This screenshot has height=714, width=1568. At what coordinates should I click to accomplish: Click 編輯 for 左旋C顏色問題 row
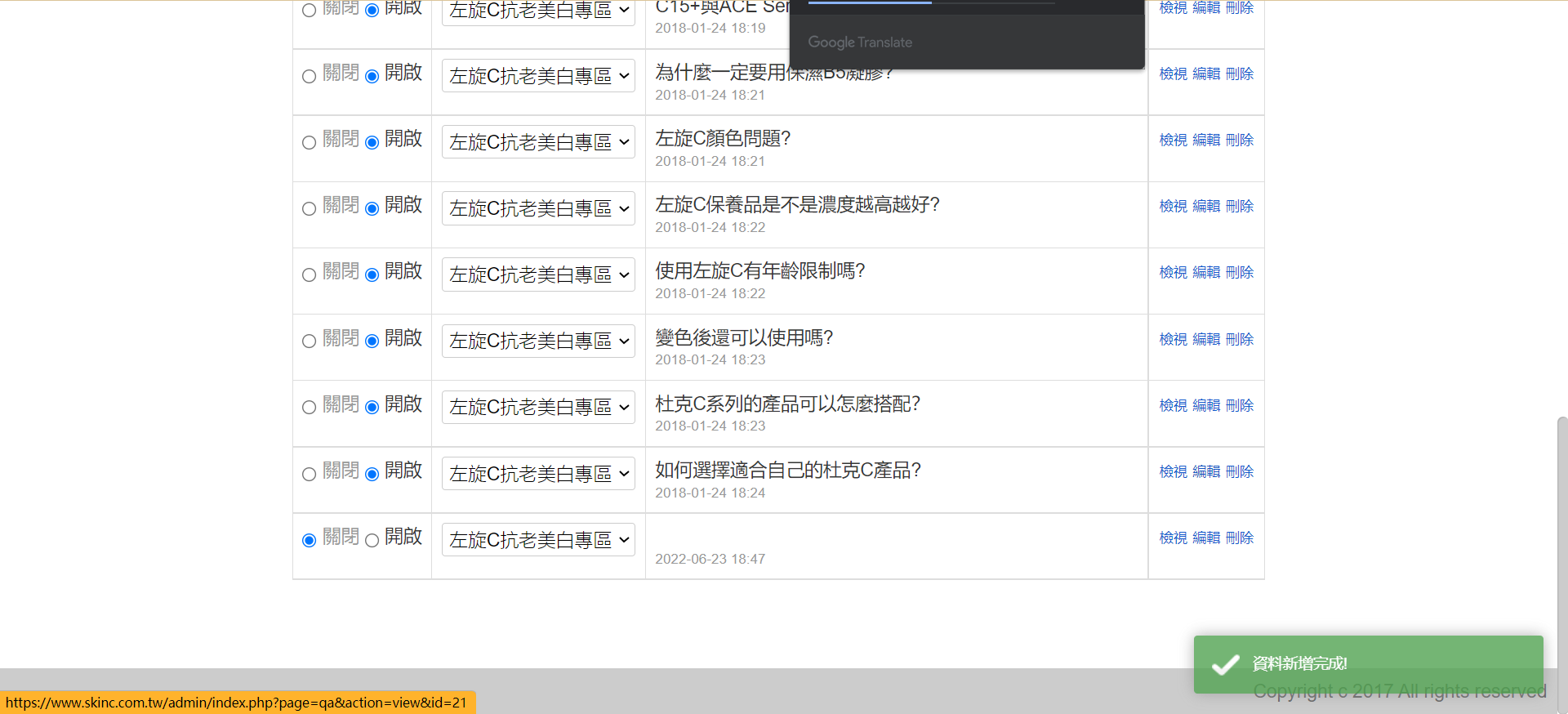[x=1206, y=141]
